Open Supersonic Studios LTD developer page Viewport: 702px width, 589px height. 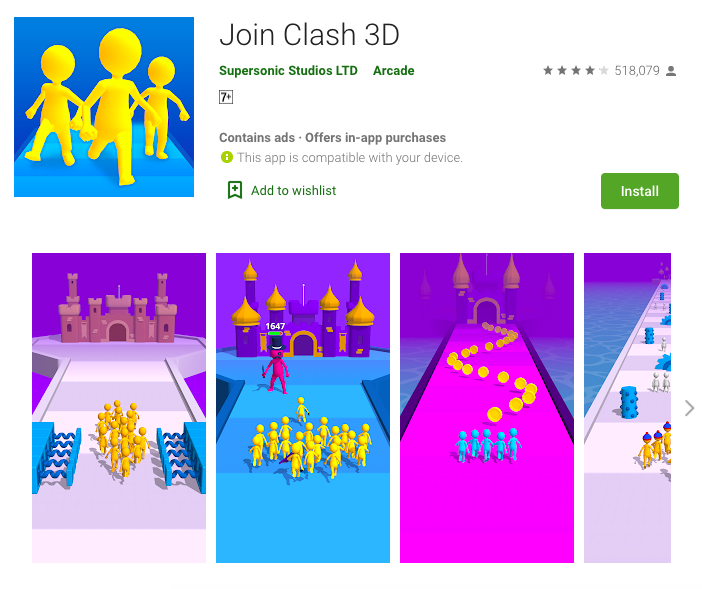[x=288, y=71]
